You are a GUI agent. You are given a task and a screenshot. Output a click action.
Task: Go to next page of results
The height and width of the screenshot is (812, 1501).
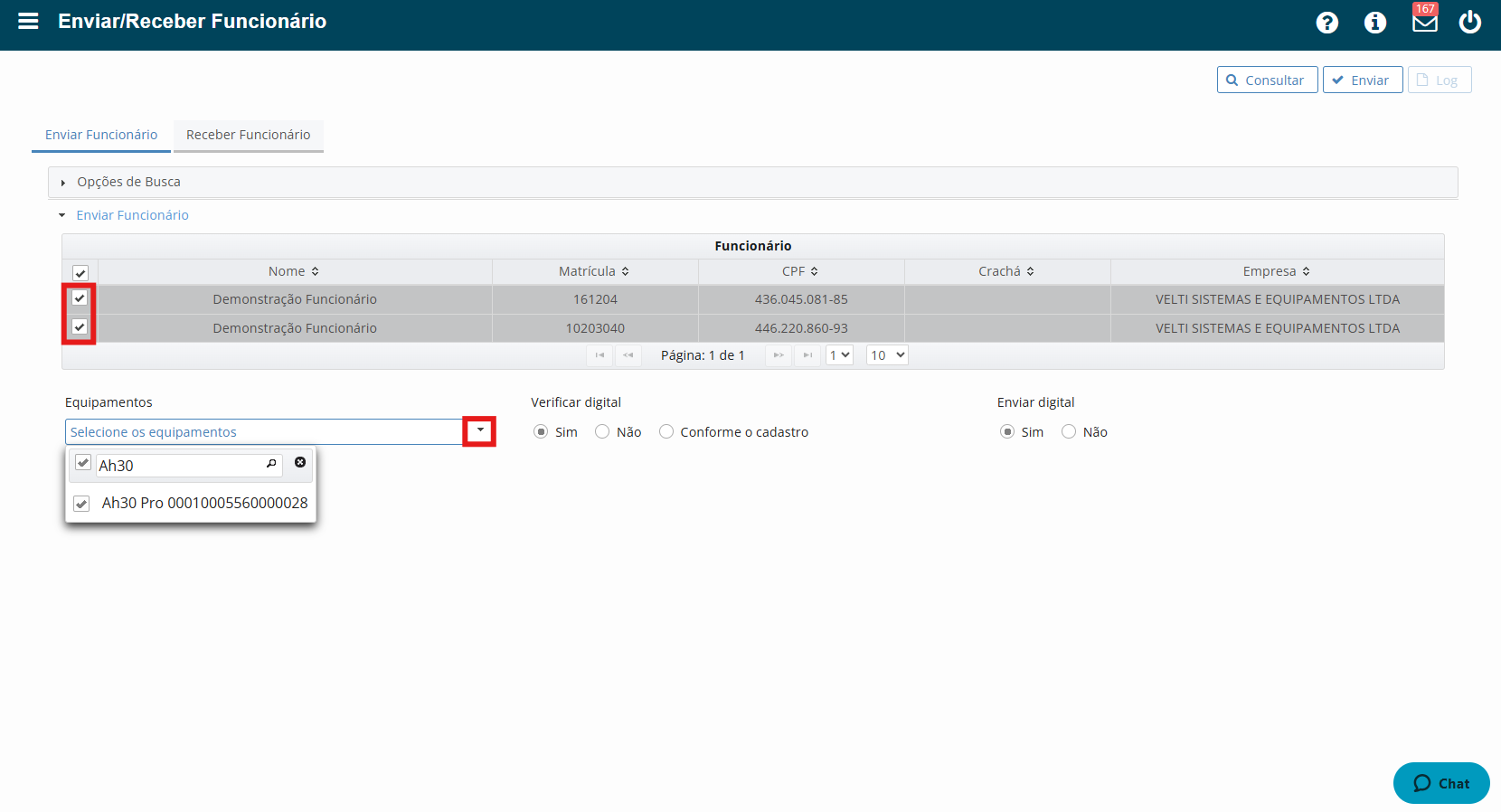click(x=779, y=355)
